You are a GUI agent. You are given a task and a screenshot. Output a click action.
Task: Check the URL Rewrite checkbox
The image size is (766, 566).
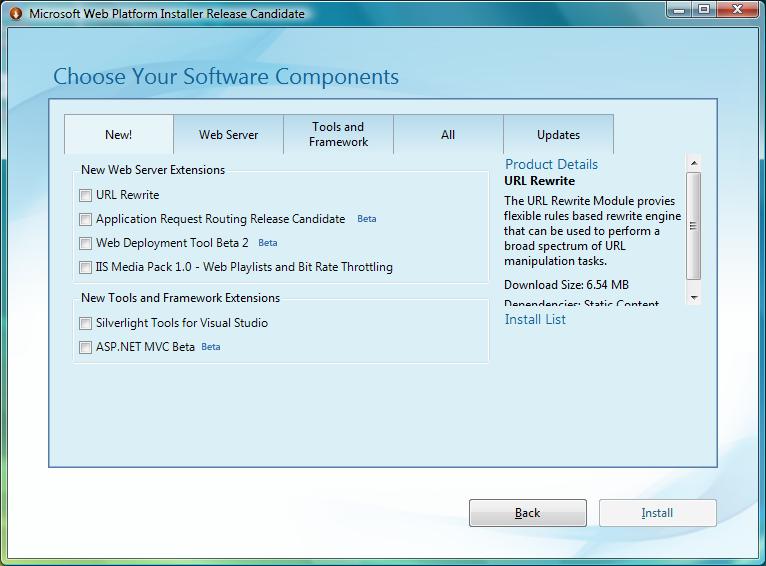point(85,195)
